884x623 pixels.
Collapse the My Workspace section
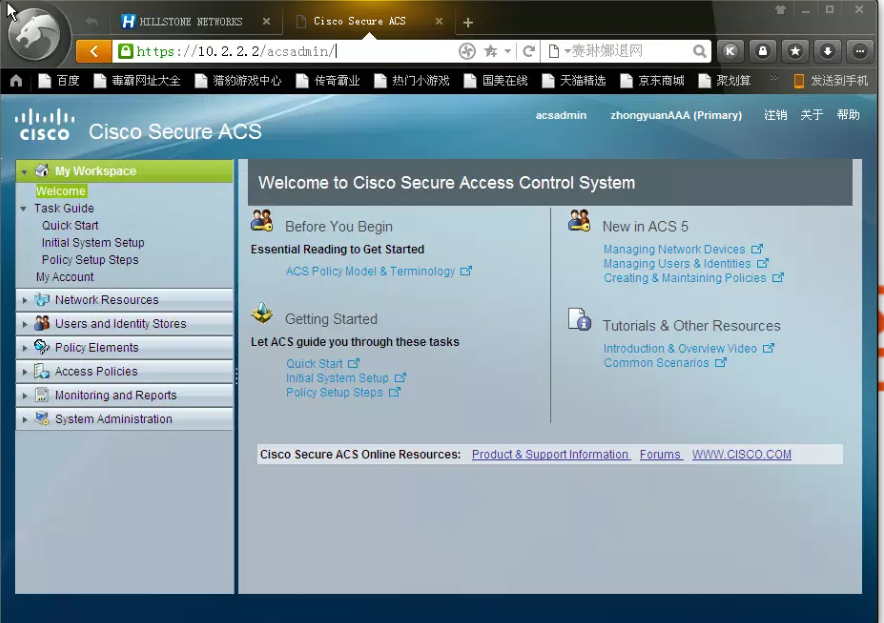24,171
